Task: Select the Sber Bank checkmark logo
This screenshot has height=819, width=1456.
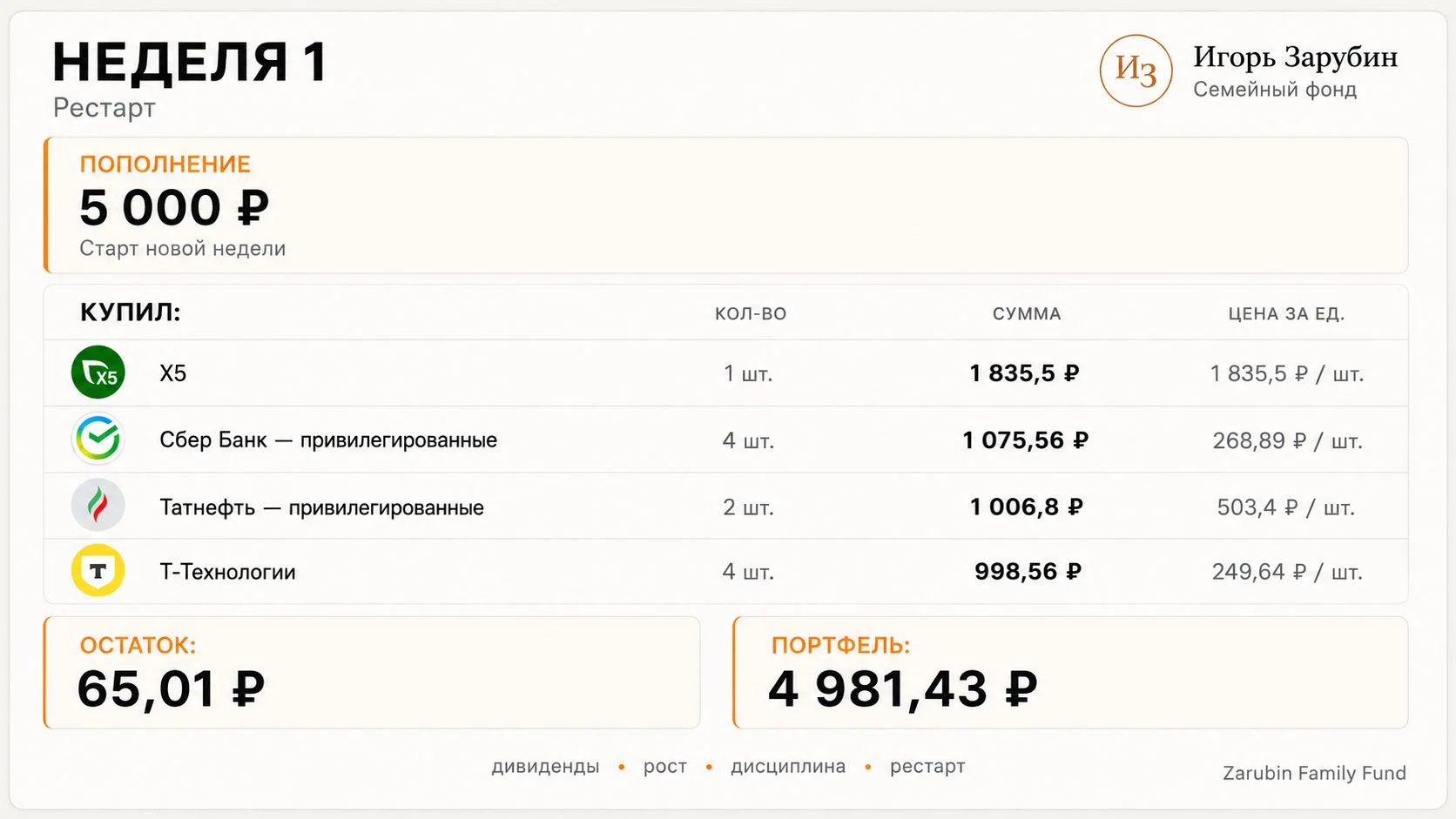Action: [x=98, y=439]
